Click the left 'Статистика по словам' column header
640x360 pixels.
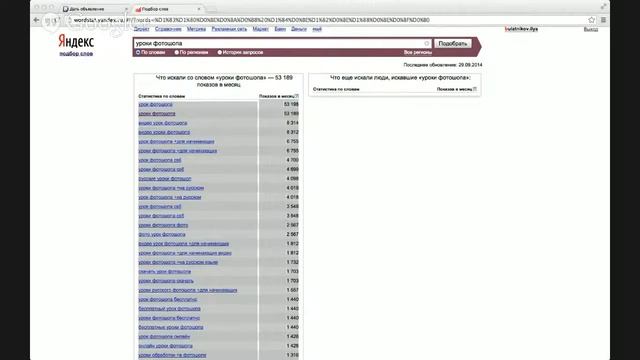[x=162, y=96]
